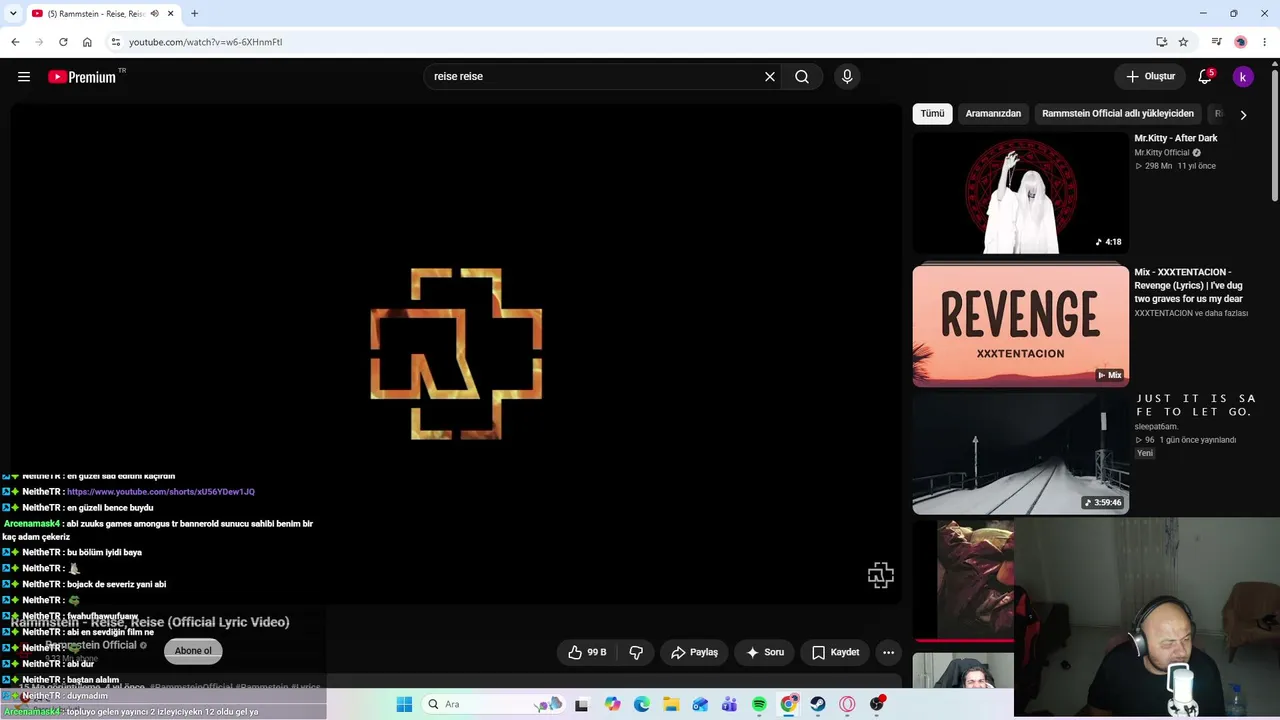
Task: Share the video with Paylaş
Action: (694, 652)
